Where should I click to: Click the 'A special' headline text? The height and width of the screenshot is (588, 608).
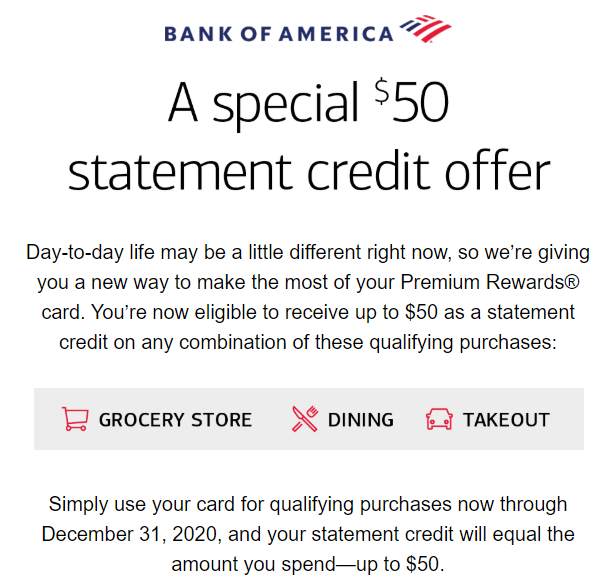click(x=263, y=103)
